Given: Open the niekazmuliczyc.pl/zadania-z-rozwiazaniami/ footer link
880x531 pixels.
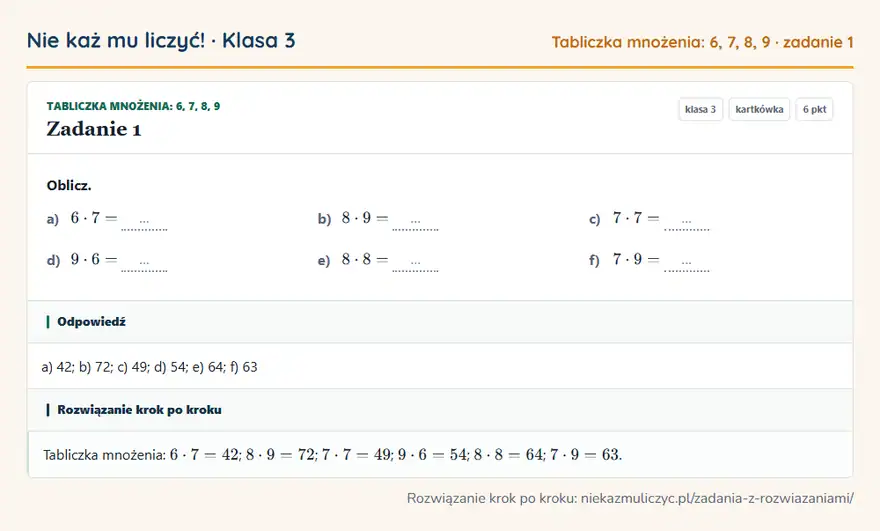Looking at the screenshot, I should pos(717,498).
